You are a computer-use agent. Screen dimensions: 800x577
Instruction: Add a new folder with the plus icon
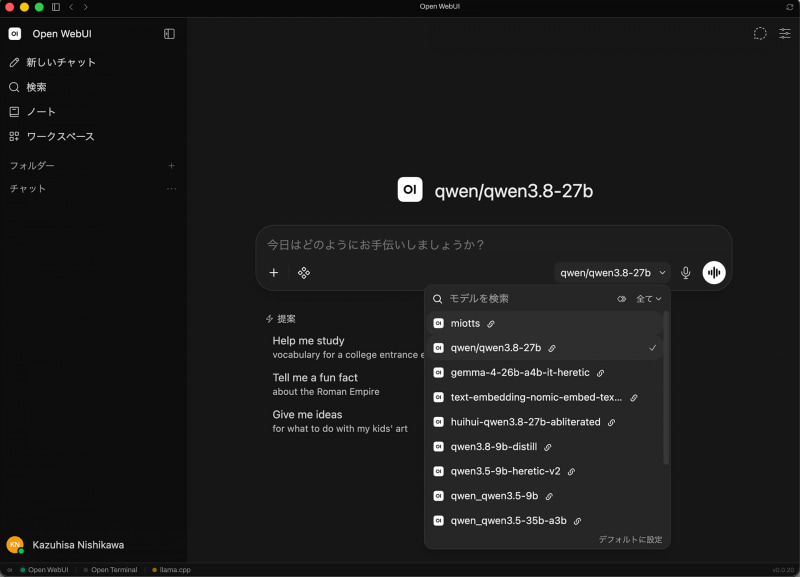[x=171, y=166]
